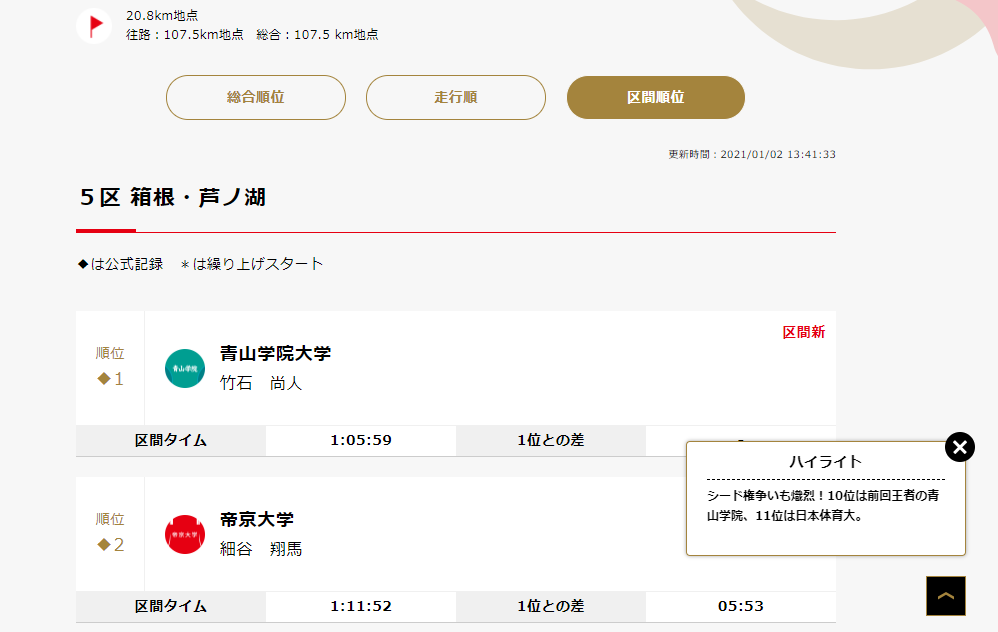Screen dimensions: 998x632
Task: Click 区間タイム label in 青山学院大学 row
Action: pos(171,440)
